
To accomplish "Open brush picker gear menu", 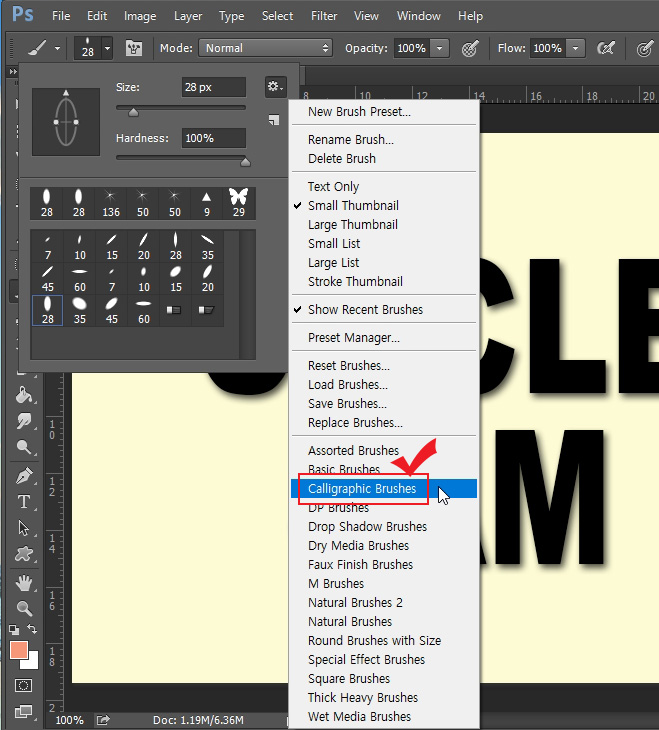I will [275, 87].
